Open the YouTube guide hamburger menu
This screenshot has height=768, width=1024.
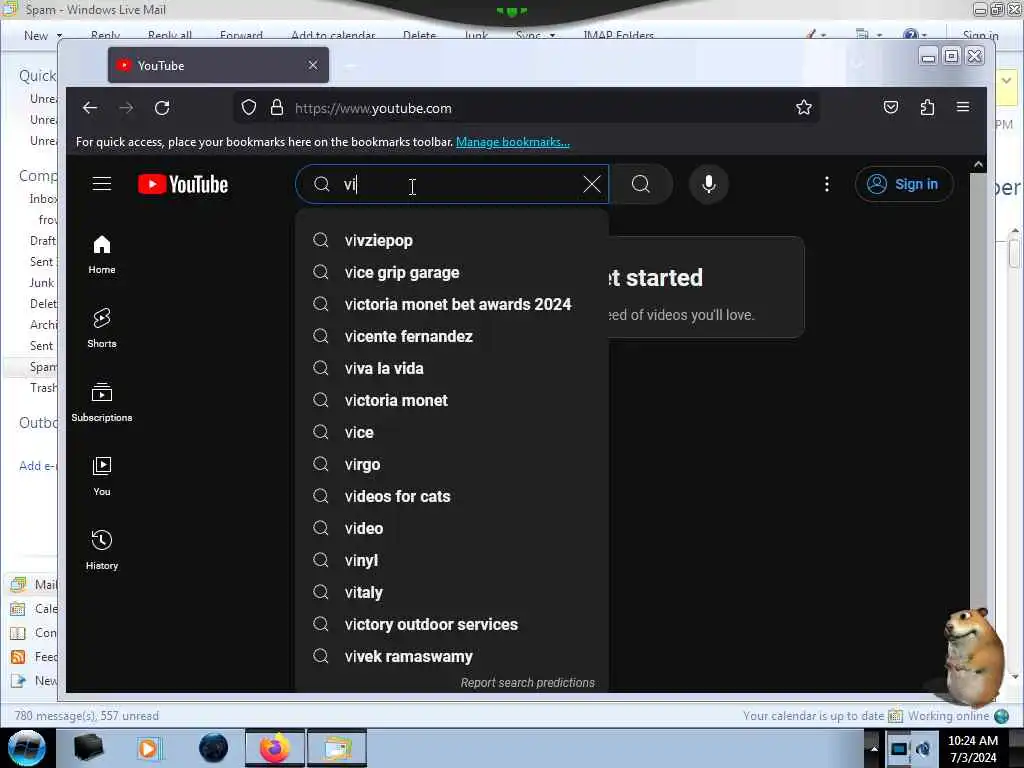[x=102, y=184]
